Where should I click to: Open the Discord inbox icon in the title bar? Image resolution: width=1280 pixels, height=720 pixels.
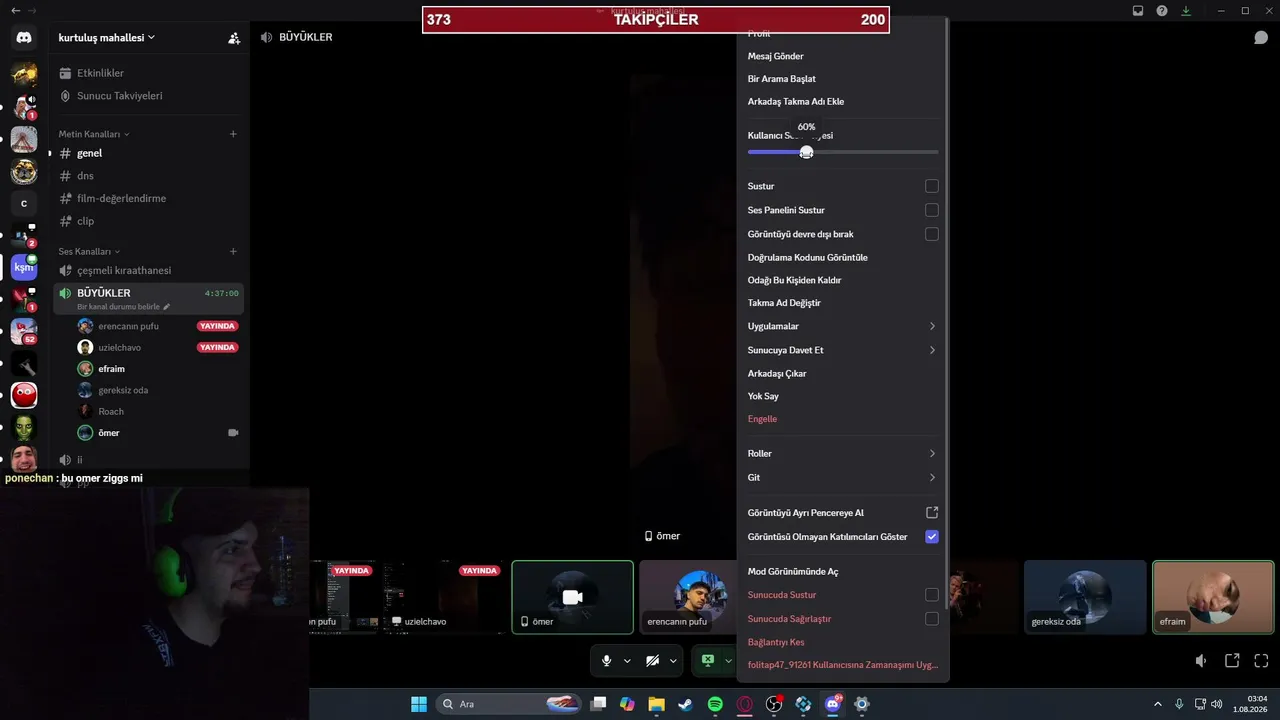(1138, 11)
